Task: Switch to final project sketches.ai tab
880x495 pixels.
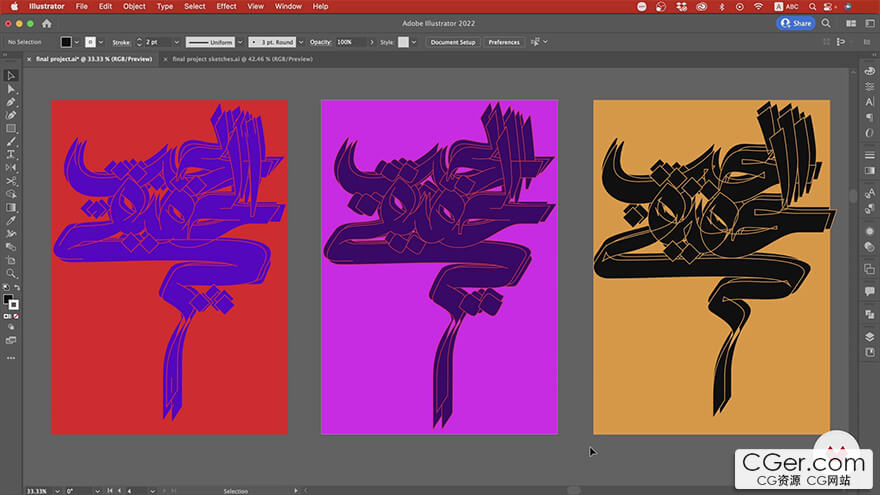Action: click(242, 59)
